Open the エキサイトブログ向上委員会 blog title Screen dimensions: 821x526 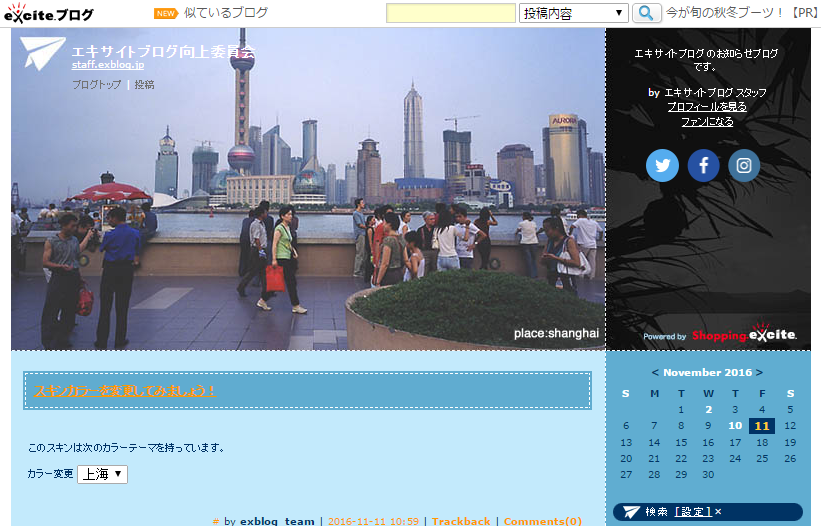click(163, 51)
